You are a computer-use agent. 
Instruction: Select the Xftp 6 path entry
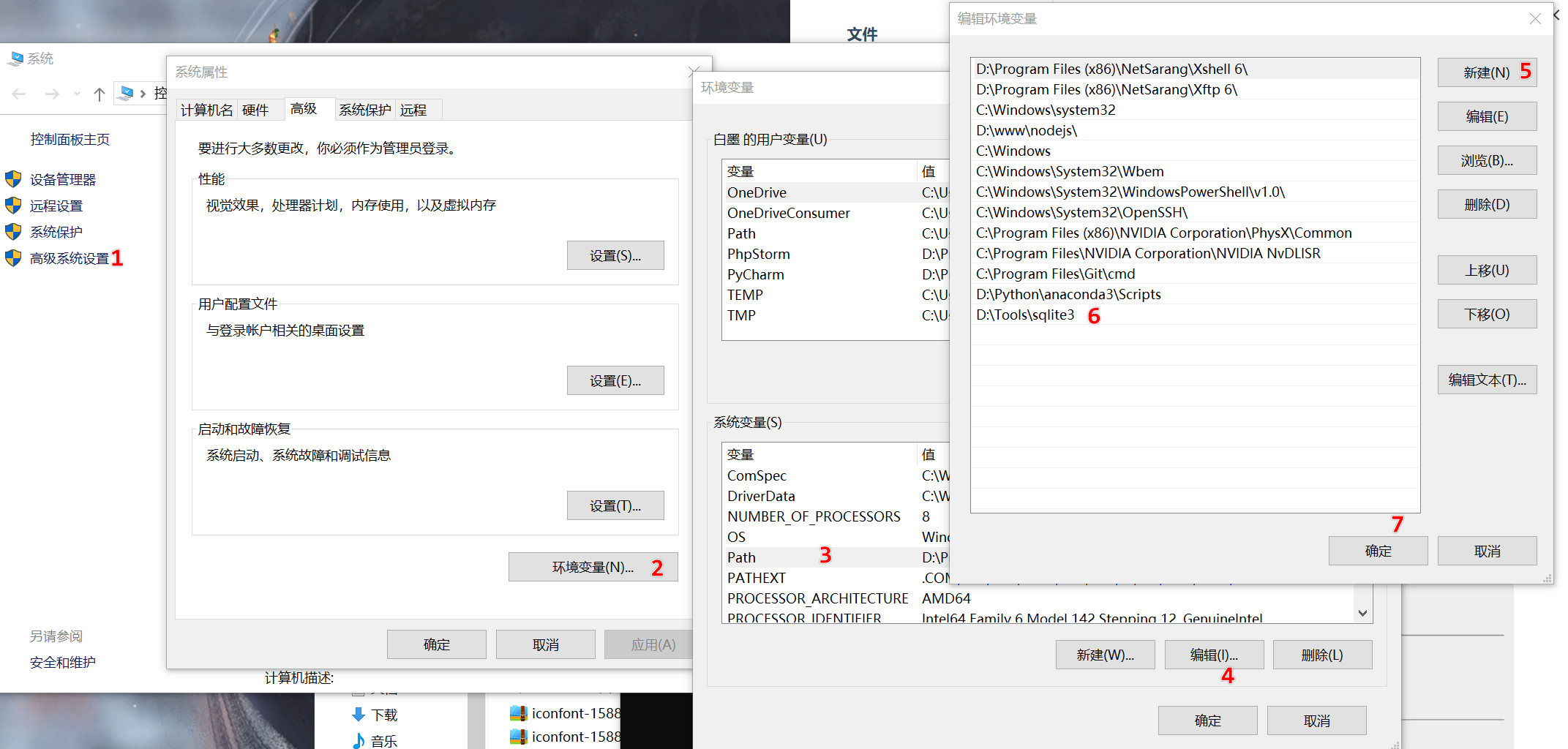coord(1196,89)
